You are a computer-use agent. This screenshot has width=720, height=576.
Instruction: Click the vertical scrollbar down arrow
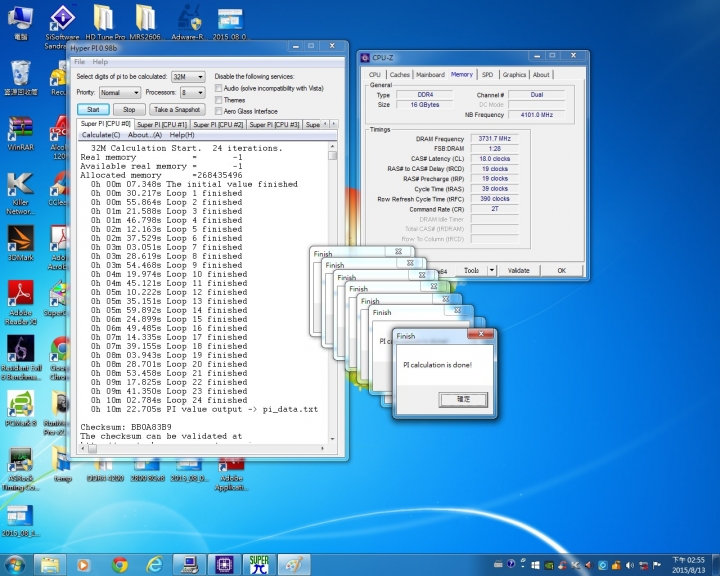tap(332, 439)
